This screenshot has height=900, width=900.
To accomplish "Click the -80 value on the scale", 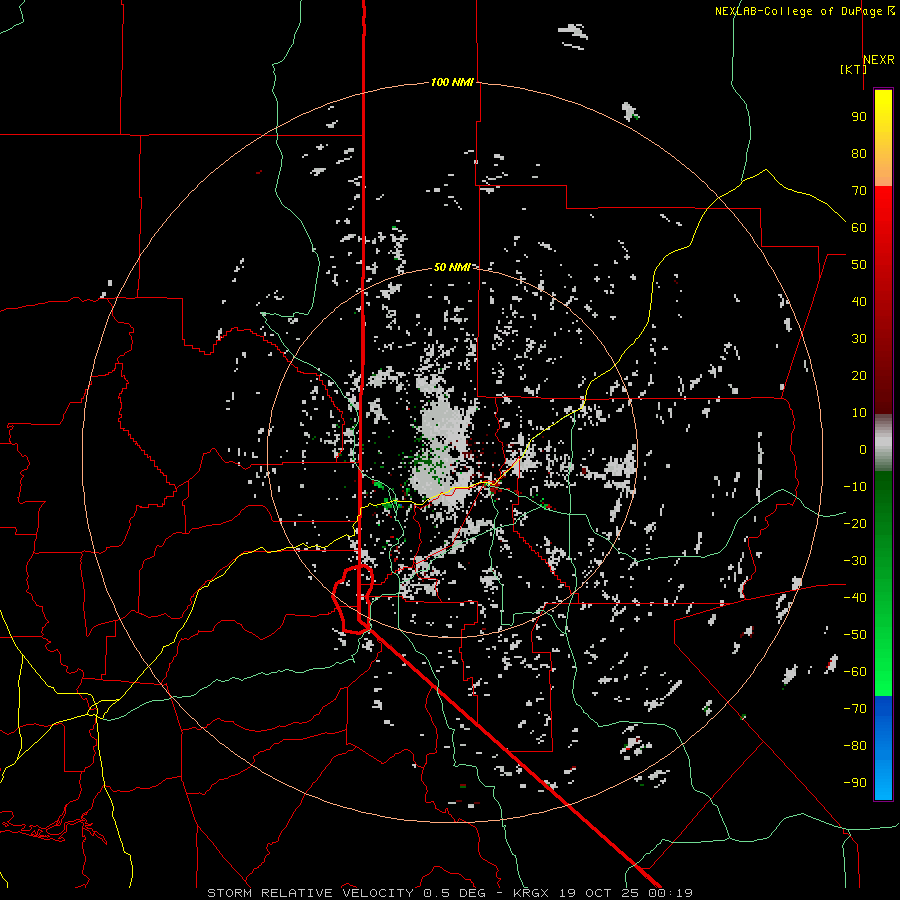I will [855, 746].
